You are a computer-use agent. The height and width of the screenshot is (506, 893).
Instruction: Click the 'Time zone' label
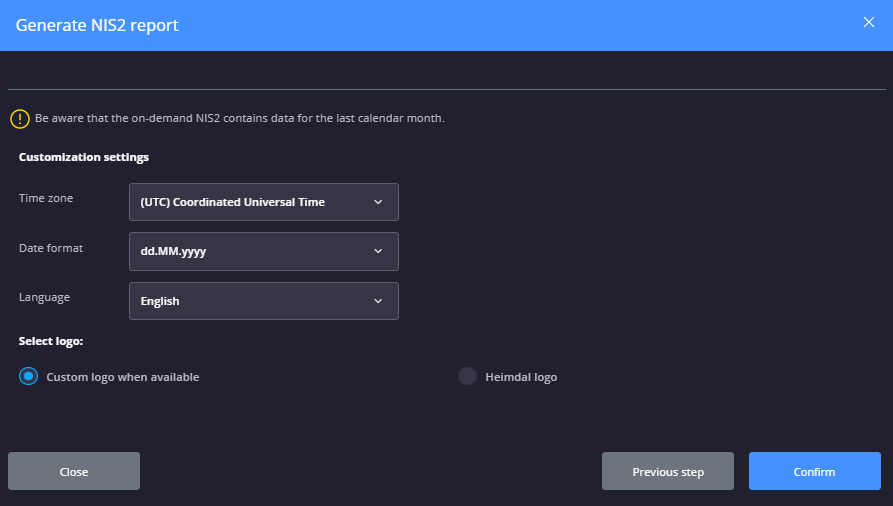[46, 198]
